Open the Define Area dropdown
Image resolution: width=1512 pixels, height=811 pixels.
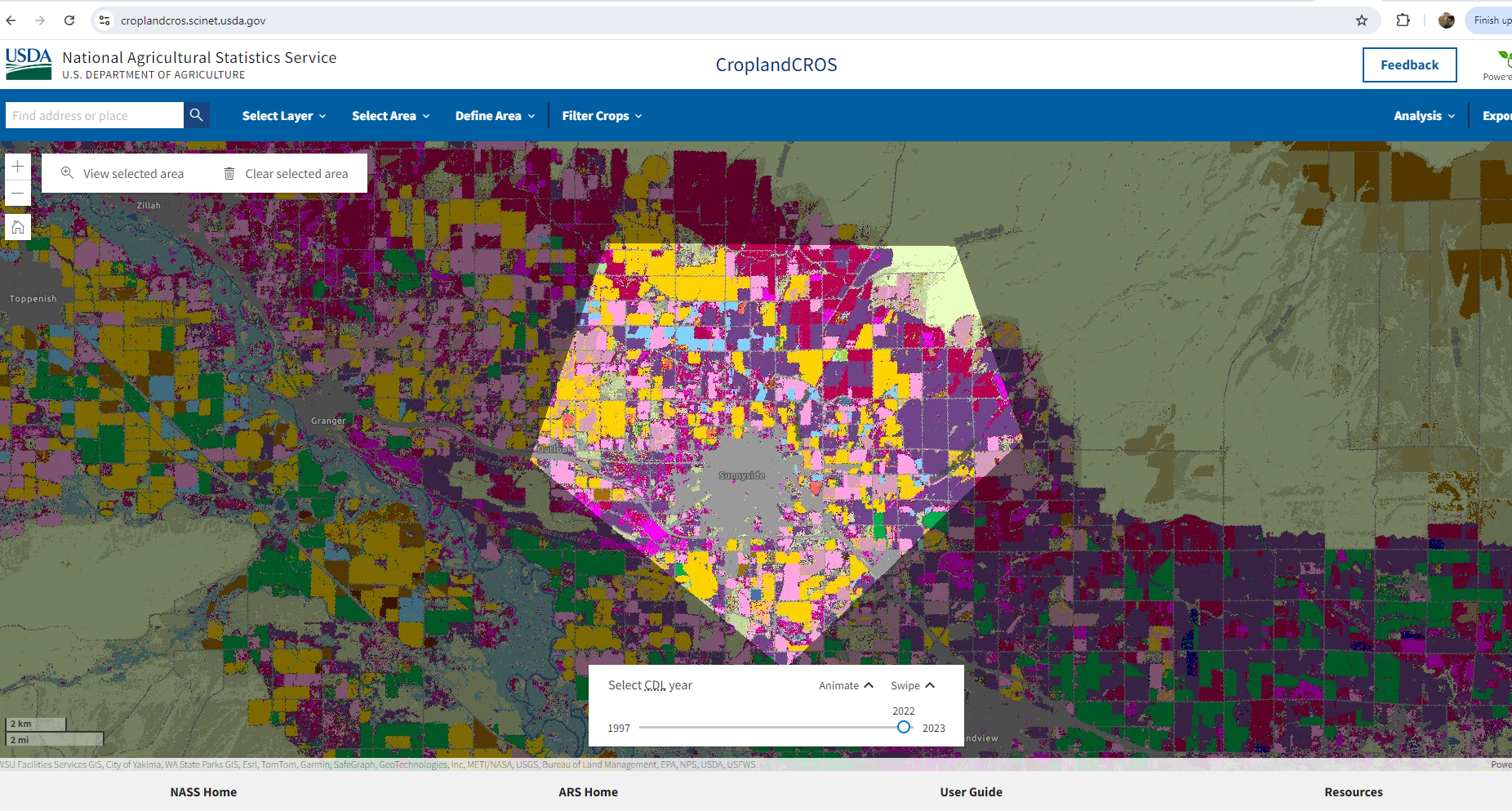pos(495,116)
